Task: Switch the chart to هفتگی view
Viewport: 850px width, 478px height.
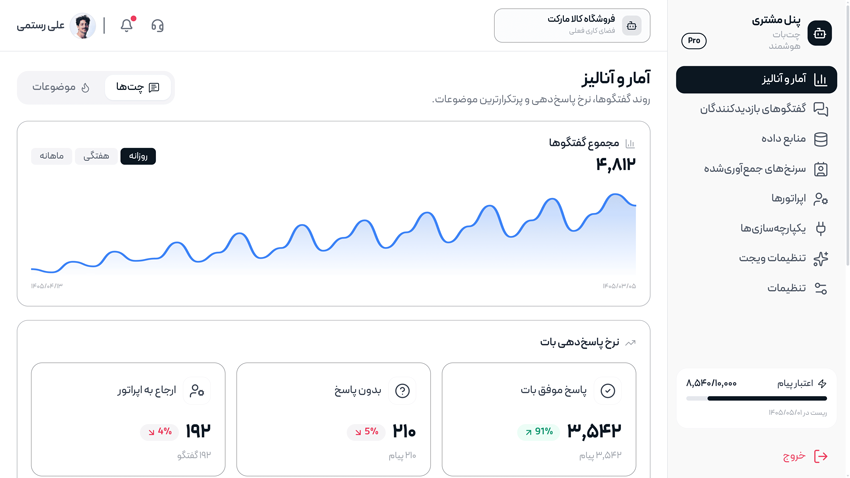Action: pos(96,156)
